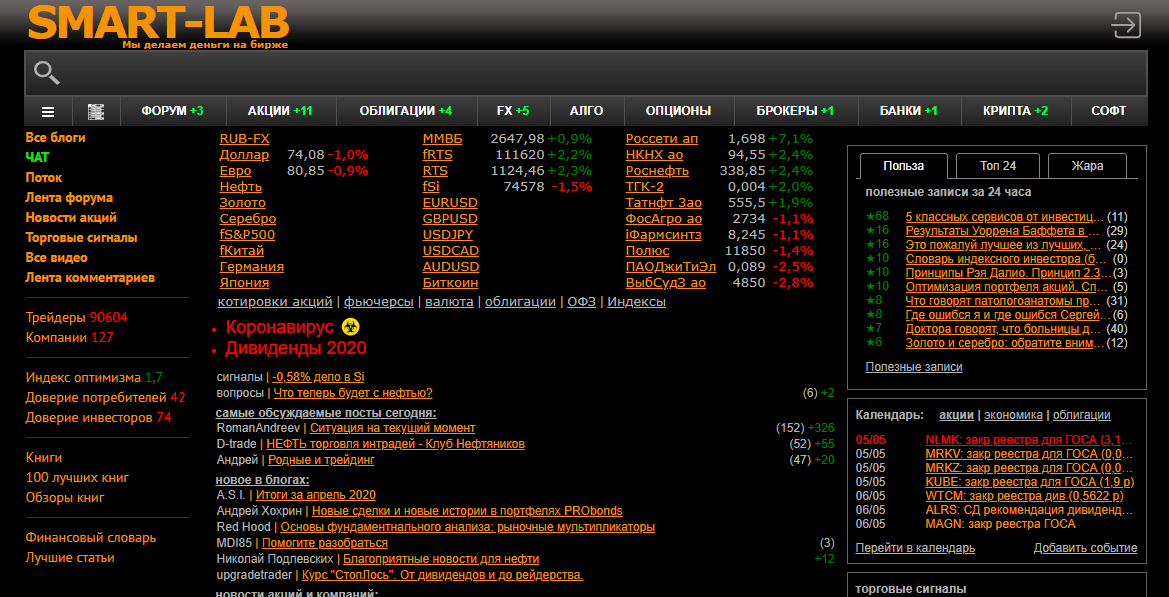Open the КРИПТА menu item
This screenshot has width=1169, height=597.
coord(1015,111)
